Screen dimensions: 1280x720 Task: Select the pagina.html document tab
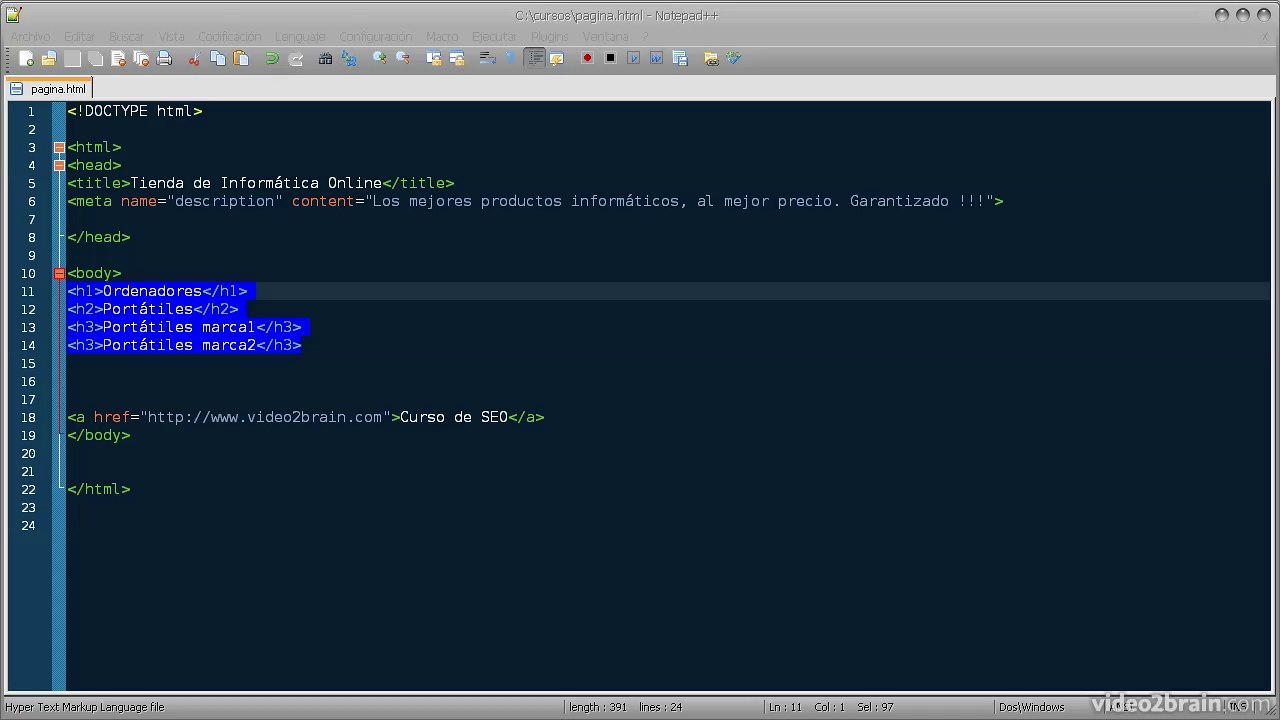49,89
